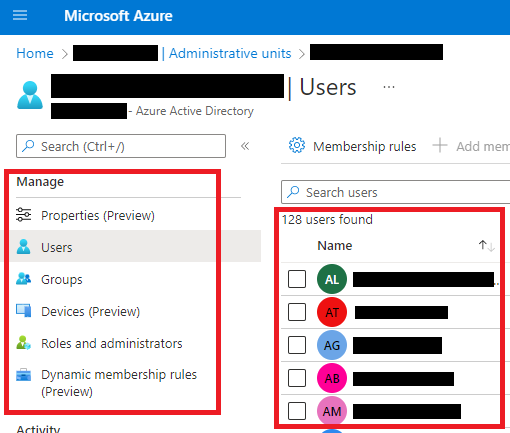Open Membership rules in toolbar
Screen dimensions: 510x433
click(353, 146)
